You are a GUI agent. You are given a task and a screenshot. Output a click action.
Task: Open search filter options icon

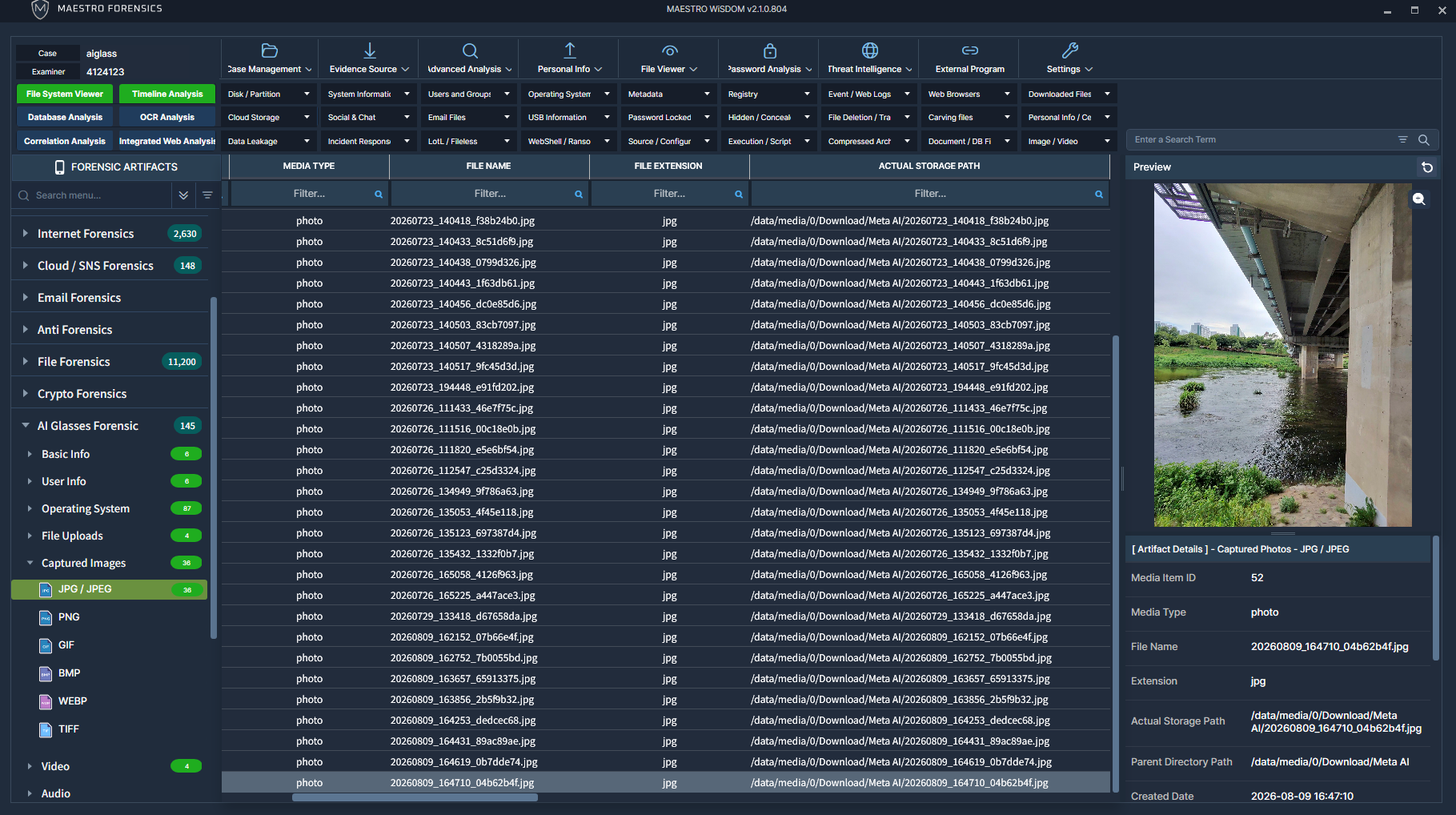[x=1403, y=140]
